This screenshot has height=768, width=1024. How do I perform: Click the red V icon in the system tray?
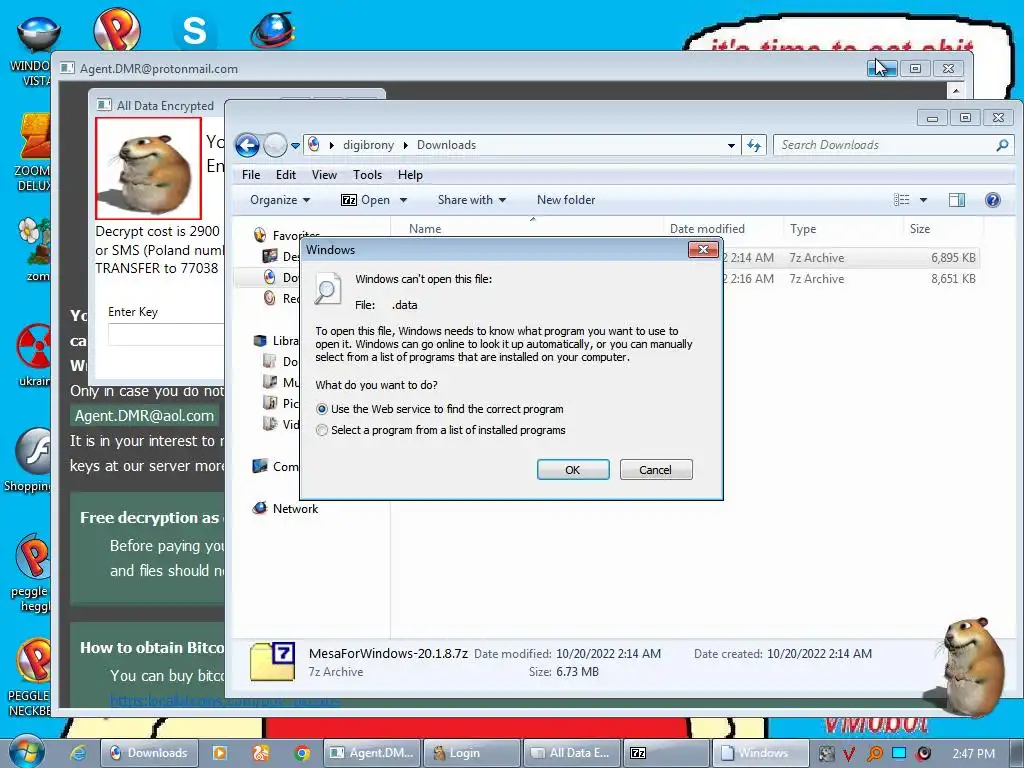point(848,754)
